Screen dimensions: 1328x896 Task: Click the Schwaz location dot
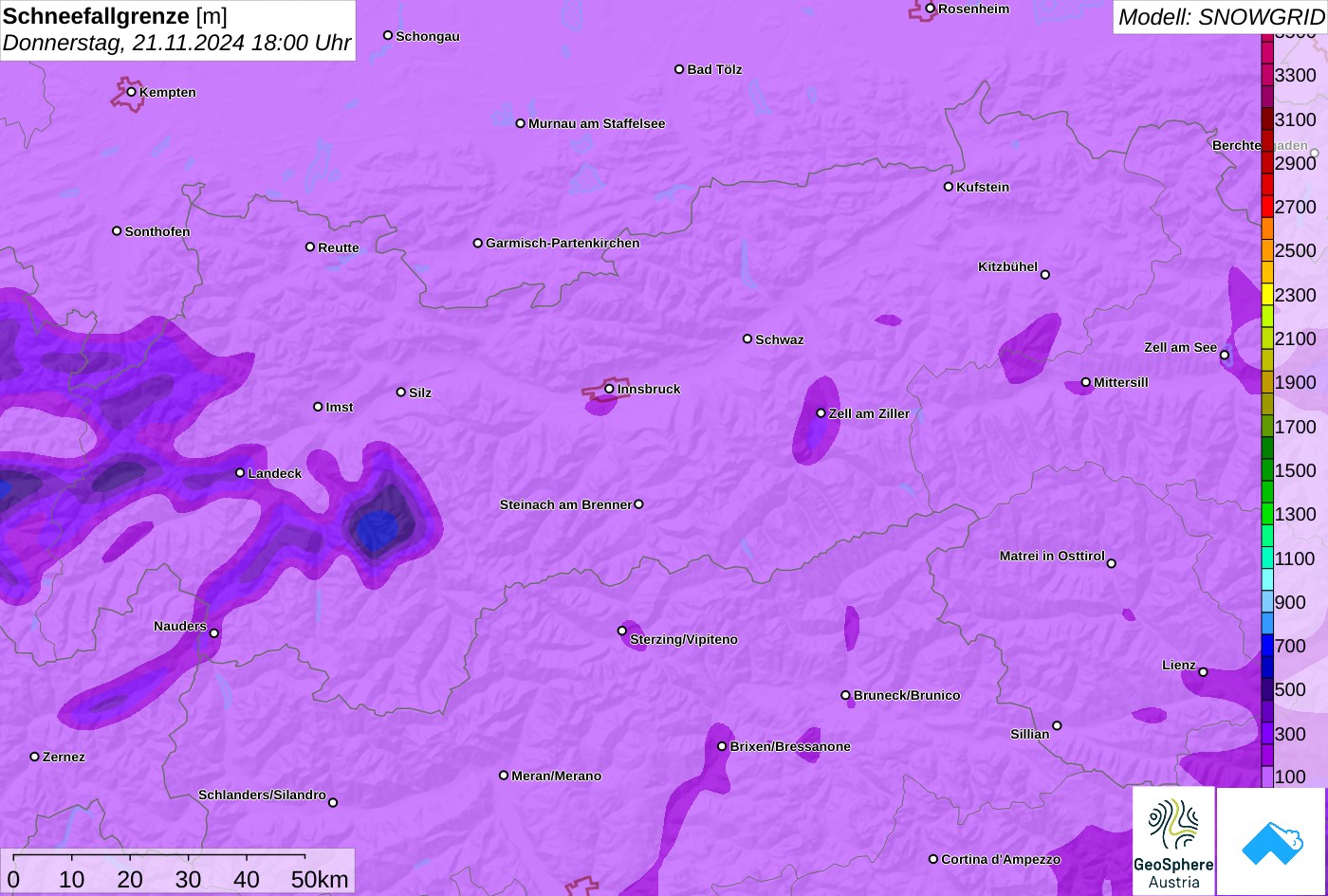point(747,338)
